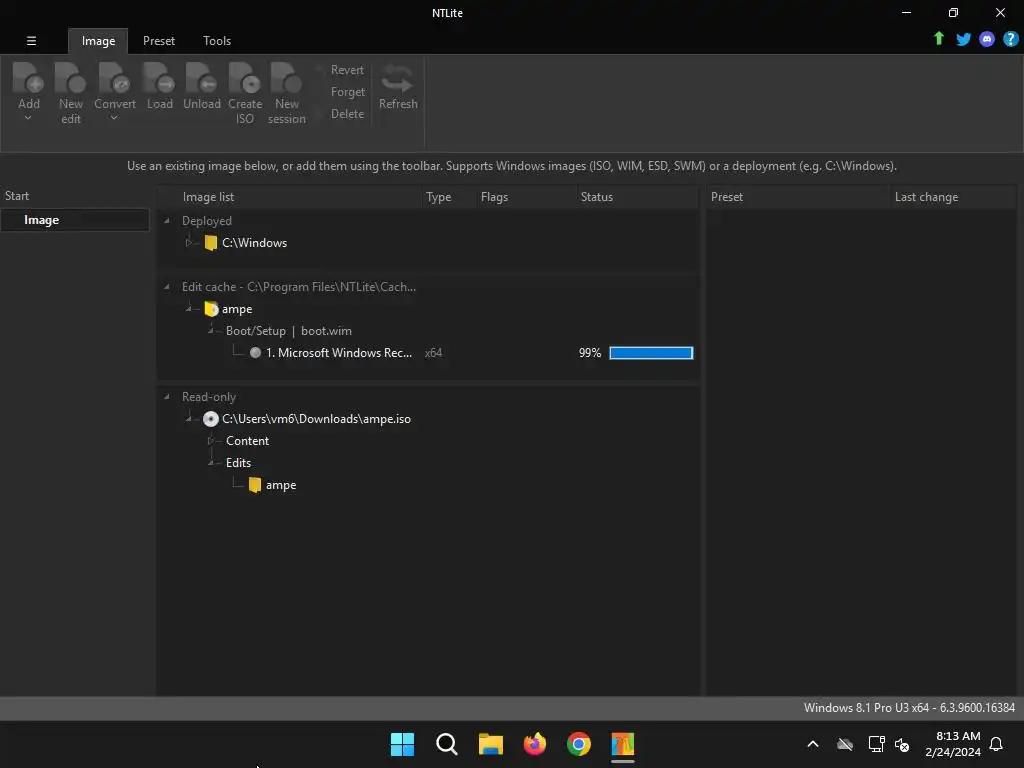1024x768 pixels.
Task: Show hidden tray icons chevron
Action: pyautogui.click(x=813, y=744)
